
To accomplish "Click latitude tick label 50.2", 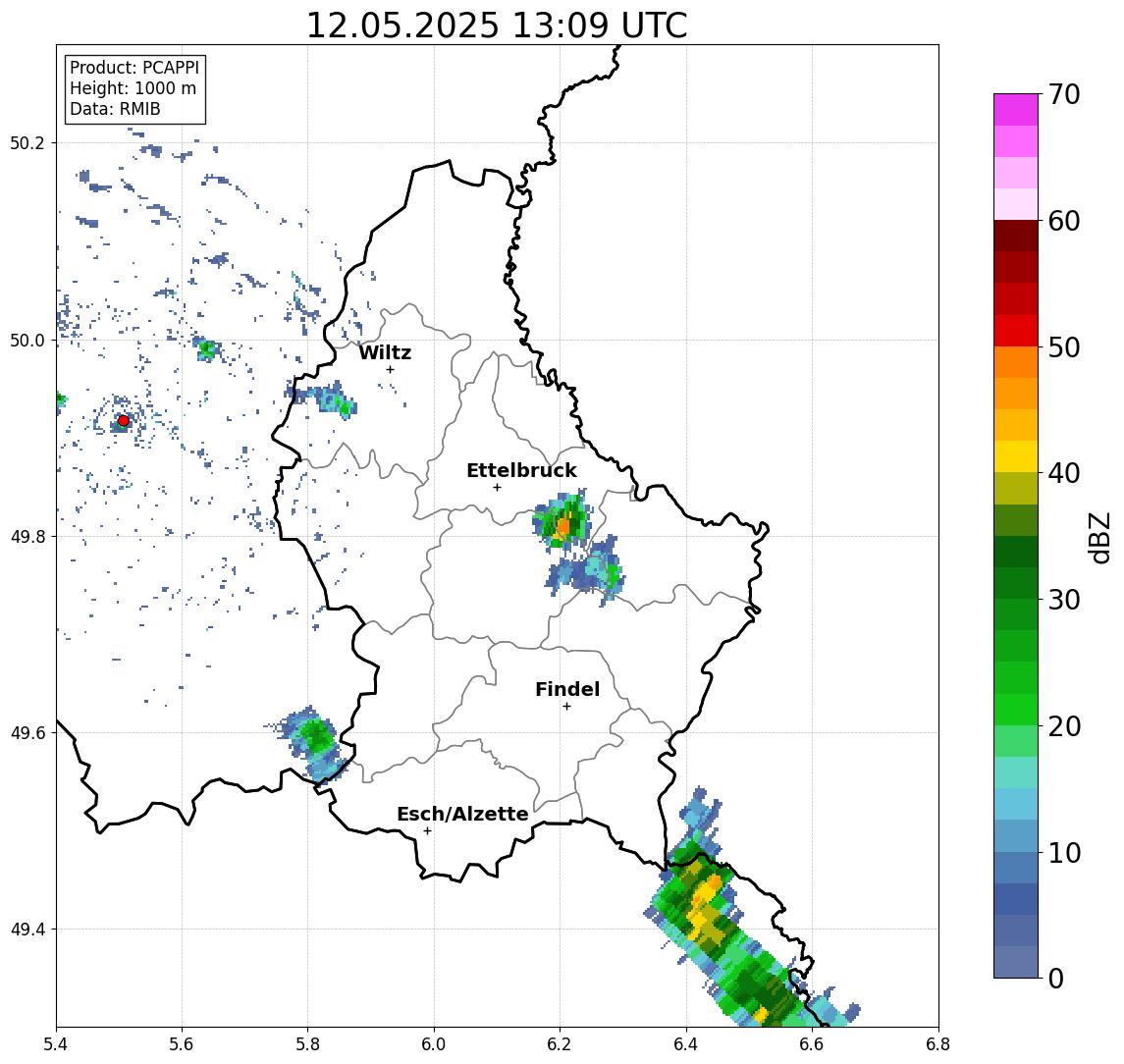I will [27, 142].
